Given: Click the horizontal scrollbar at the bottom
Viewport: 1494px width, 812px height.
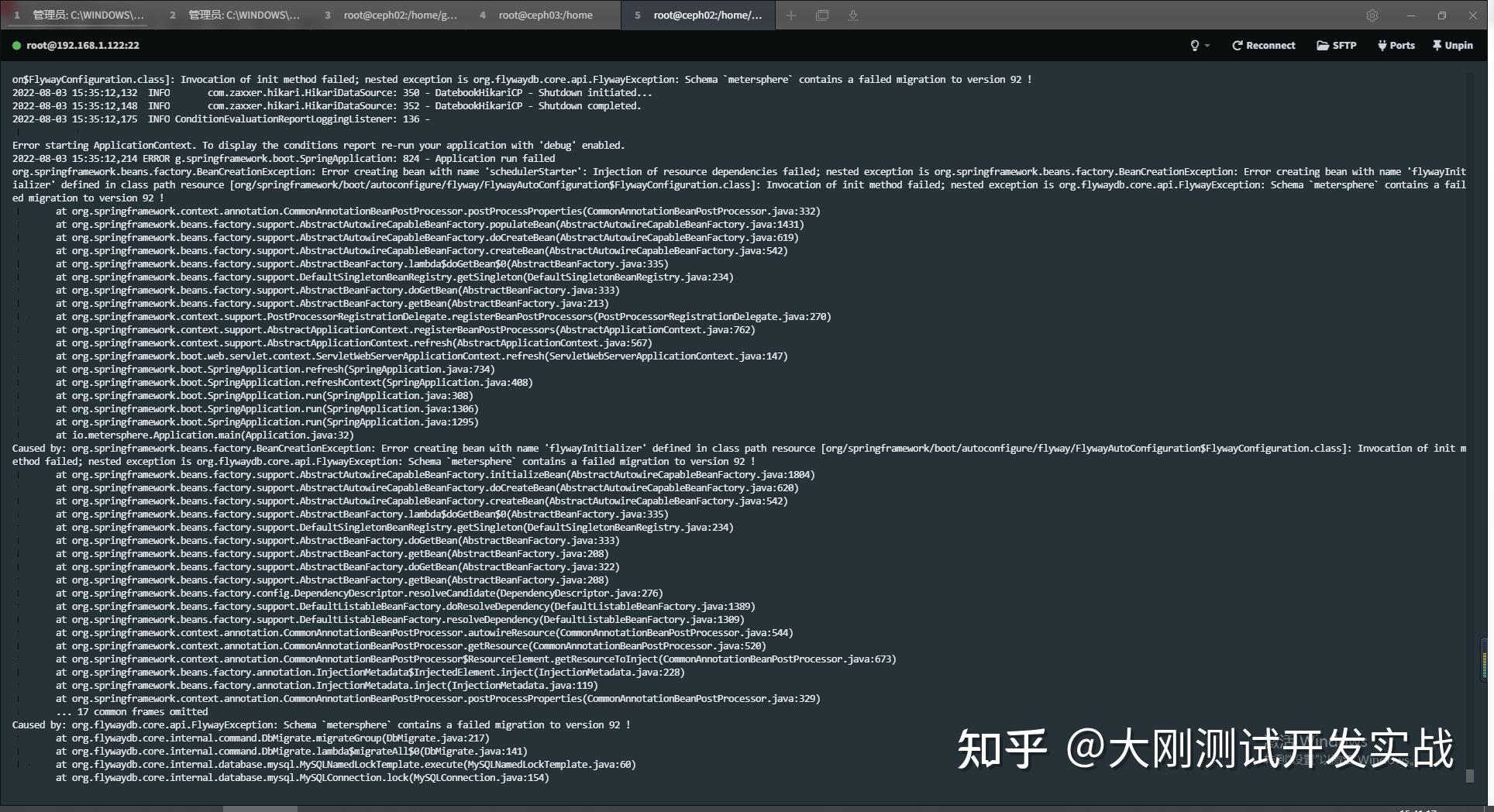Looking at the screenshot, I should click(260, 808).
